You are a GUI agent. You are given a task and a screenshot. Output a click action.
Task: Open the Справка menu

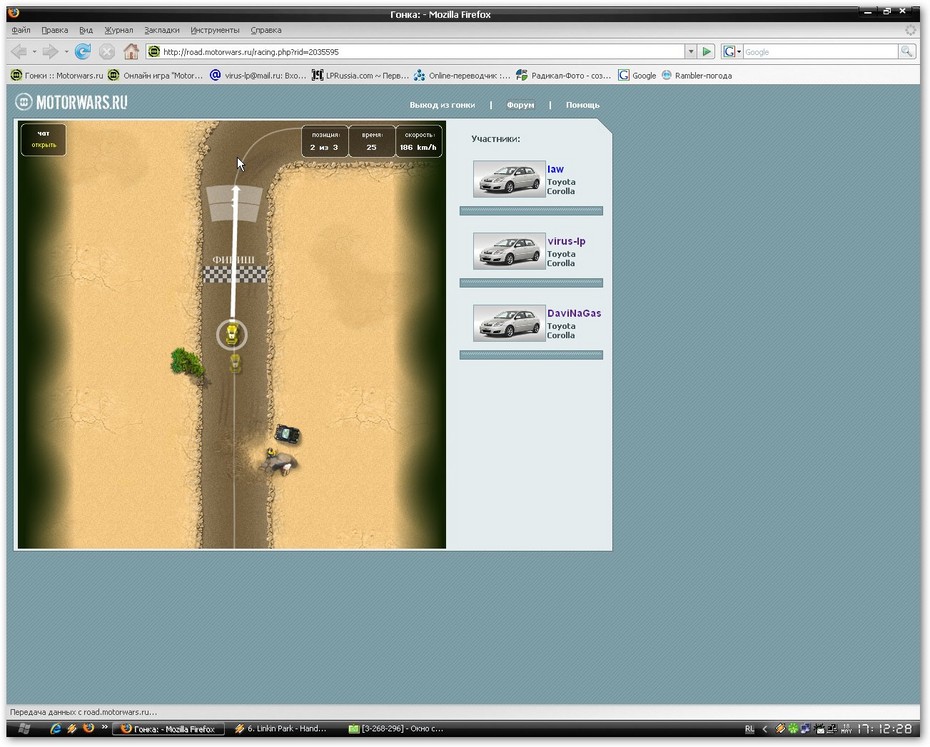266,30
